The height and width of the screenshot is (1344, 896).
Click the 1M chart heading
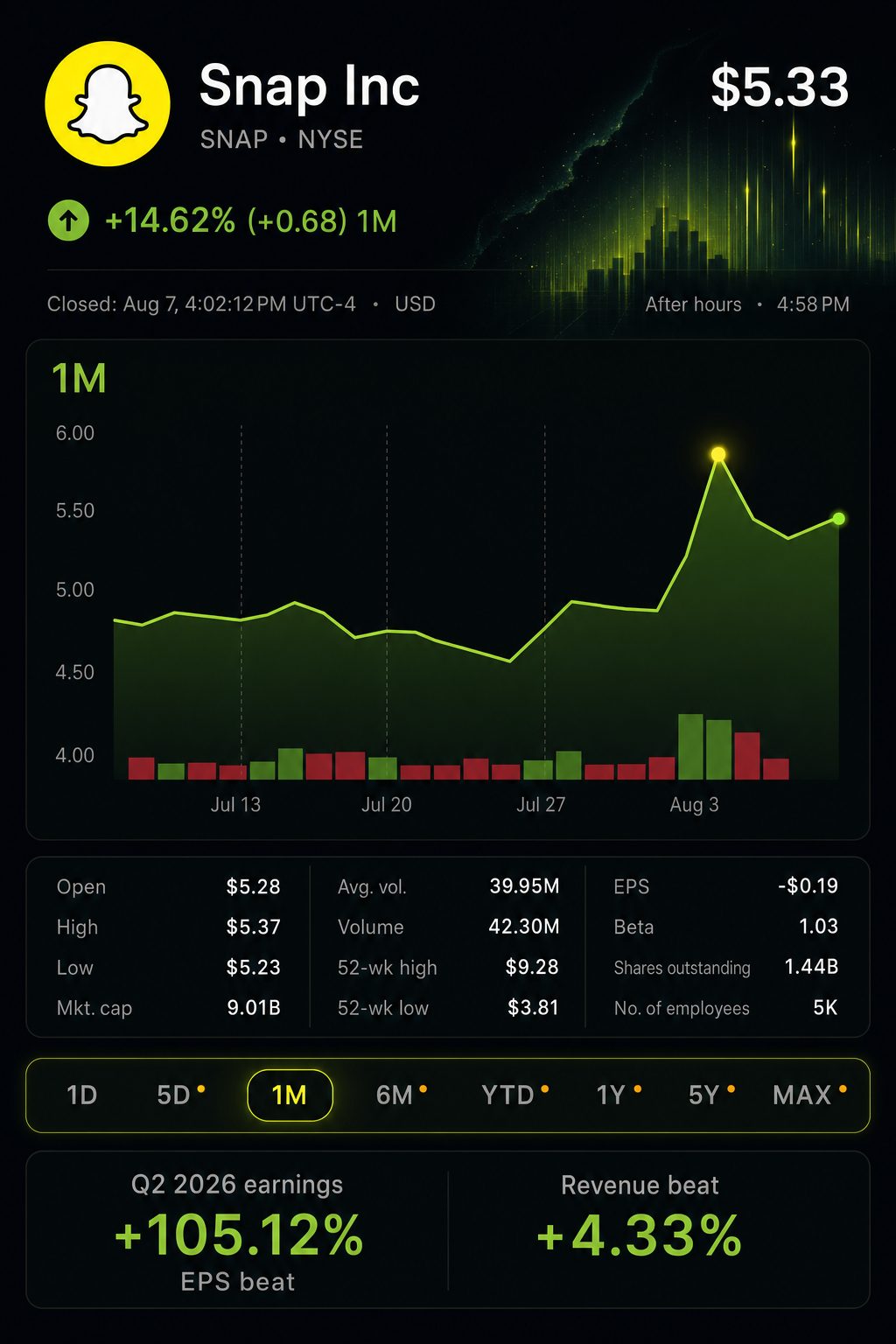coord(79,379)
